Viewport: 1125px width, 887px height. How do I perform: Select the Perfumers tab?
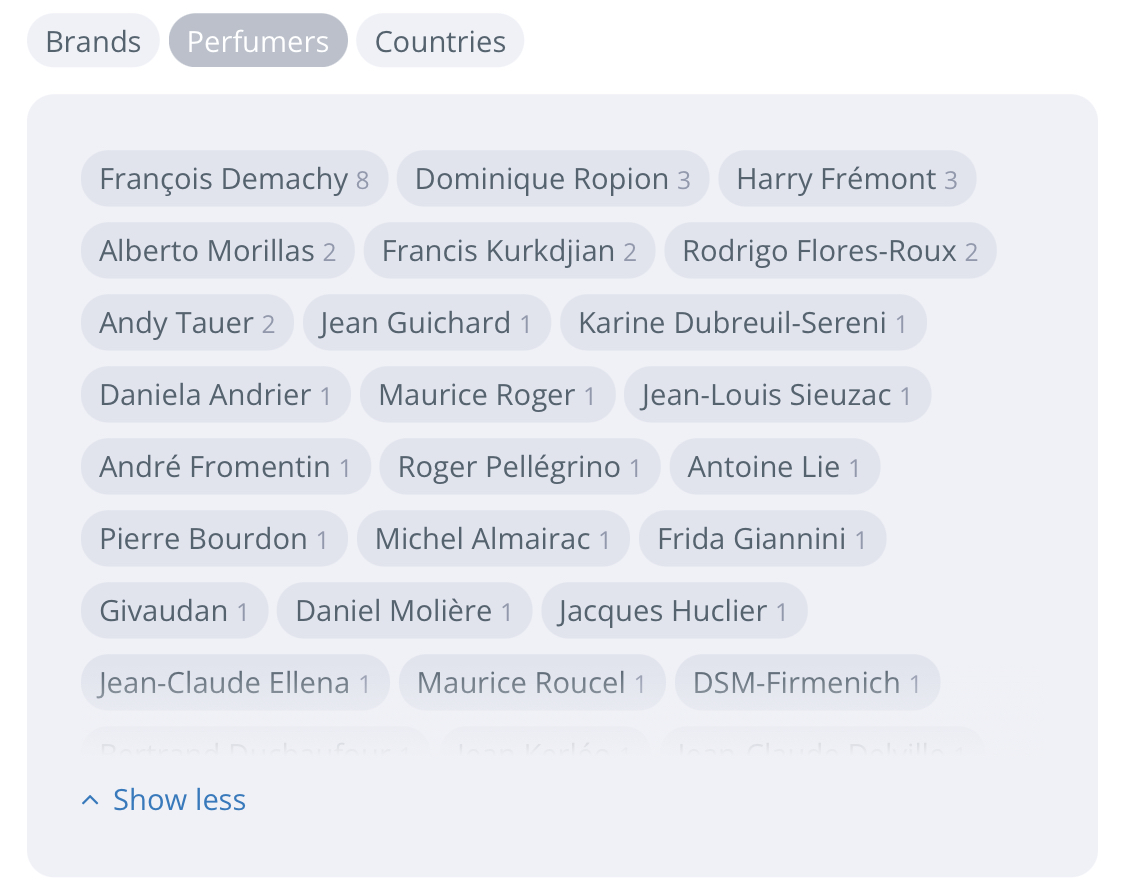click(258, 41)
